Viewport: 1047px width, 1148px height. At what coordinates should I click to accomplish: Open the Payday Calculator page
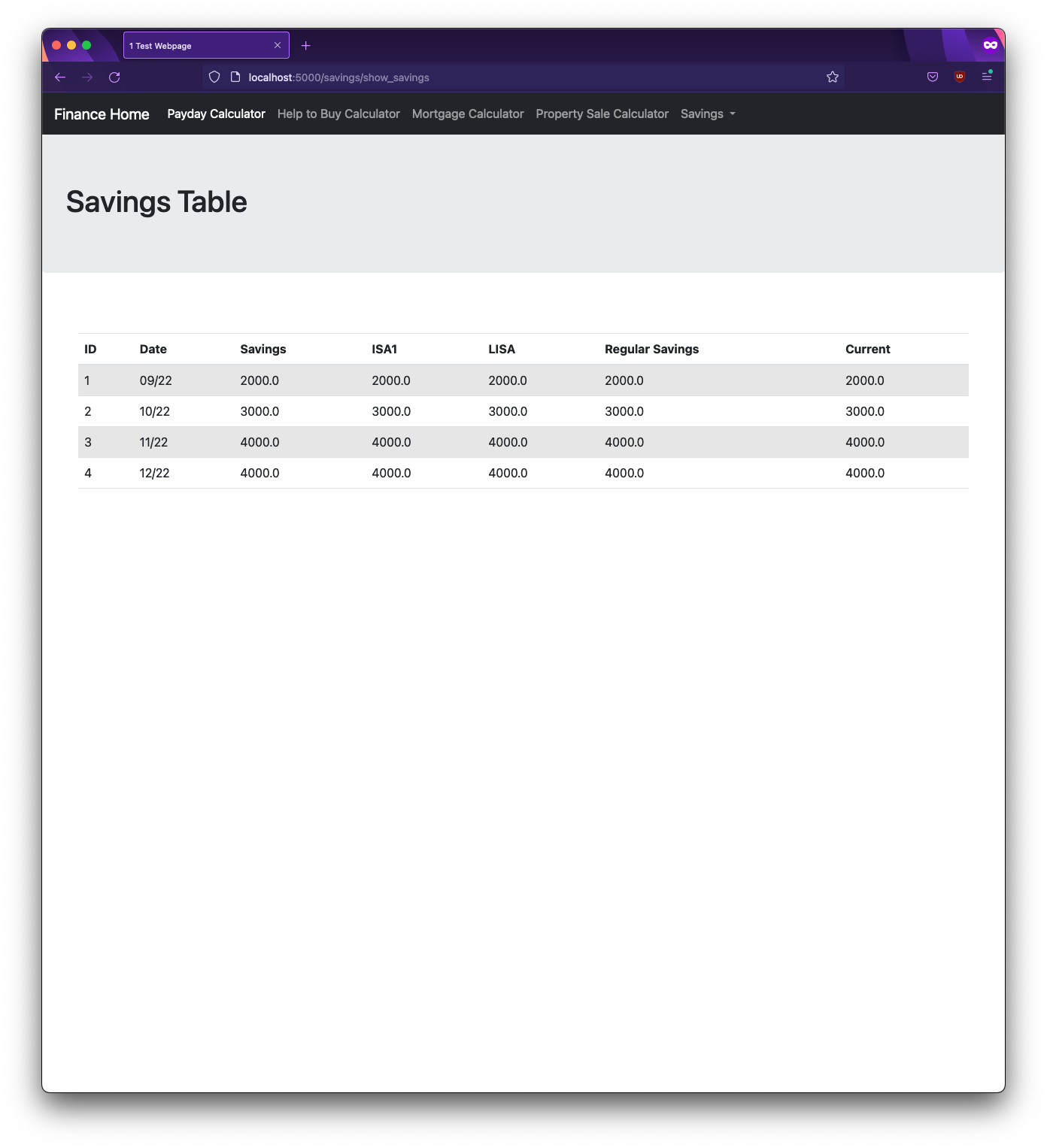pyautogui.click(x=216, y=114)
